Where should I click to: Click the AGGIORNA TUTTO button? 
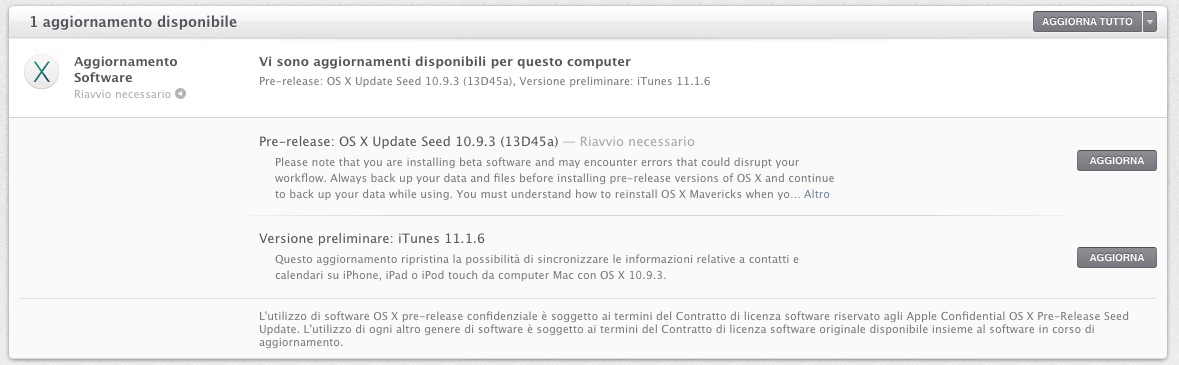(1087, 22)
